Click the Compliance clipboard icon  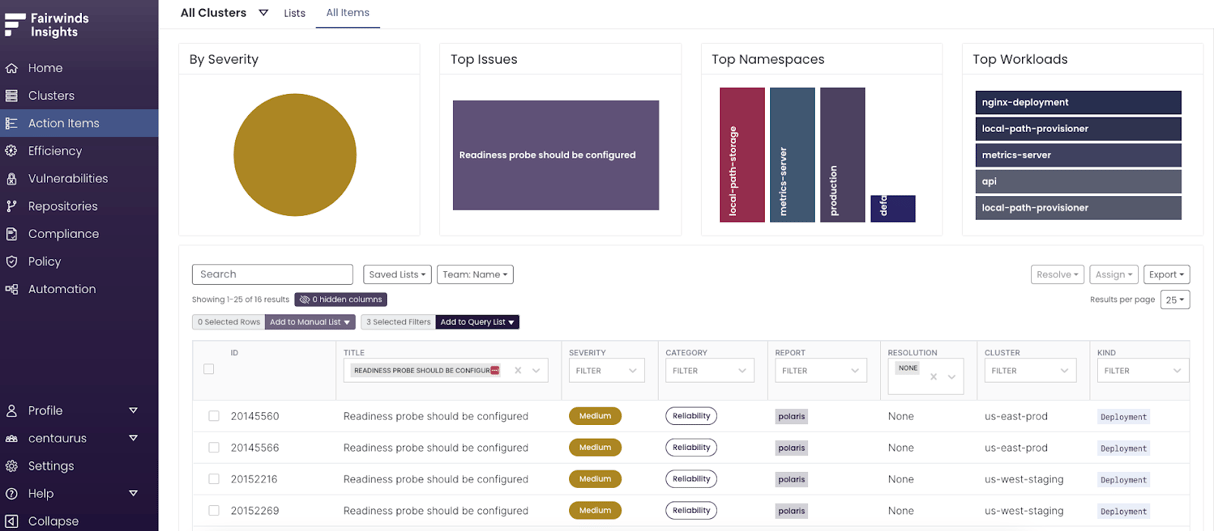coord(12,234)
